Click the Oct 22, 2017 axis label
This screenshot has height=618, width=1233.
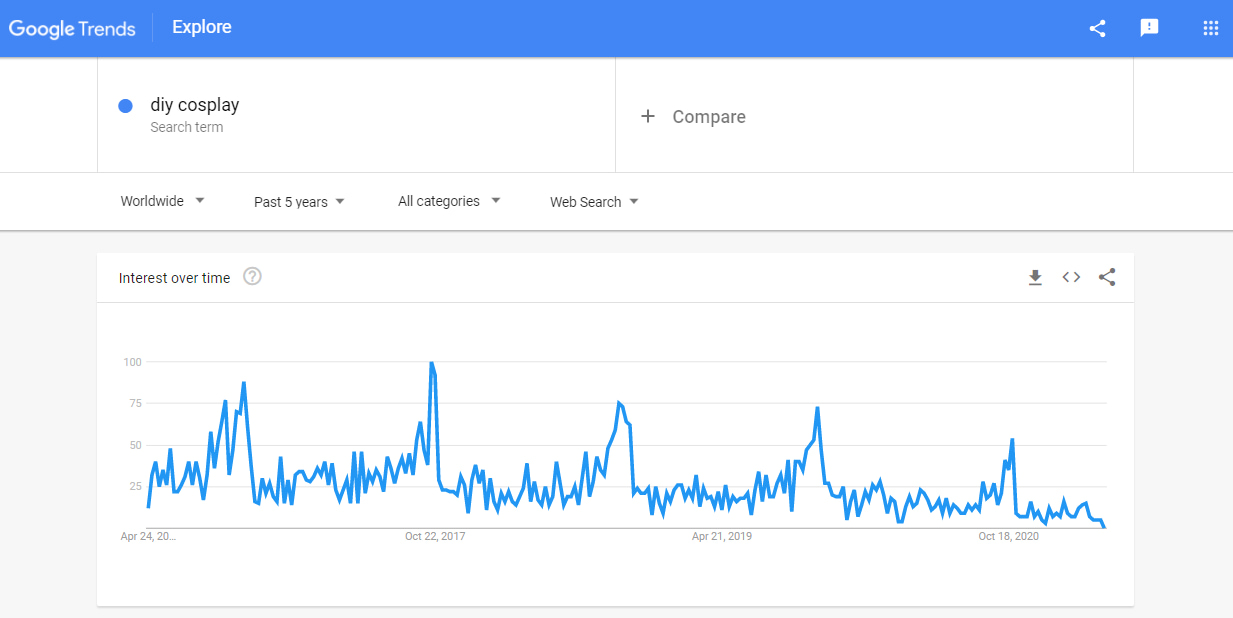435,537
